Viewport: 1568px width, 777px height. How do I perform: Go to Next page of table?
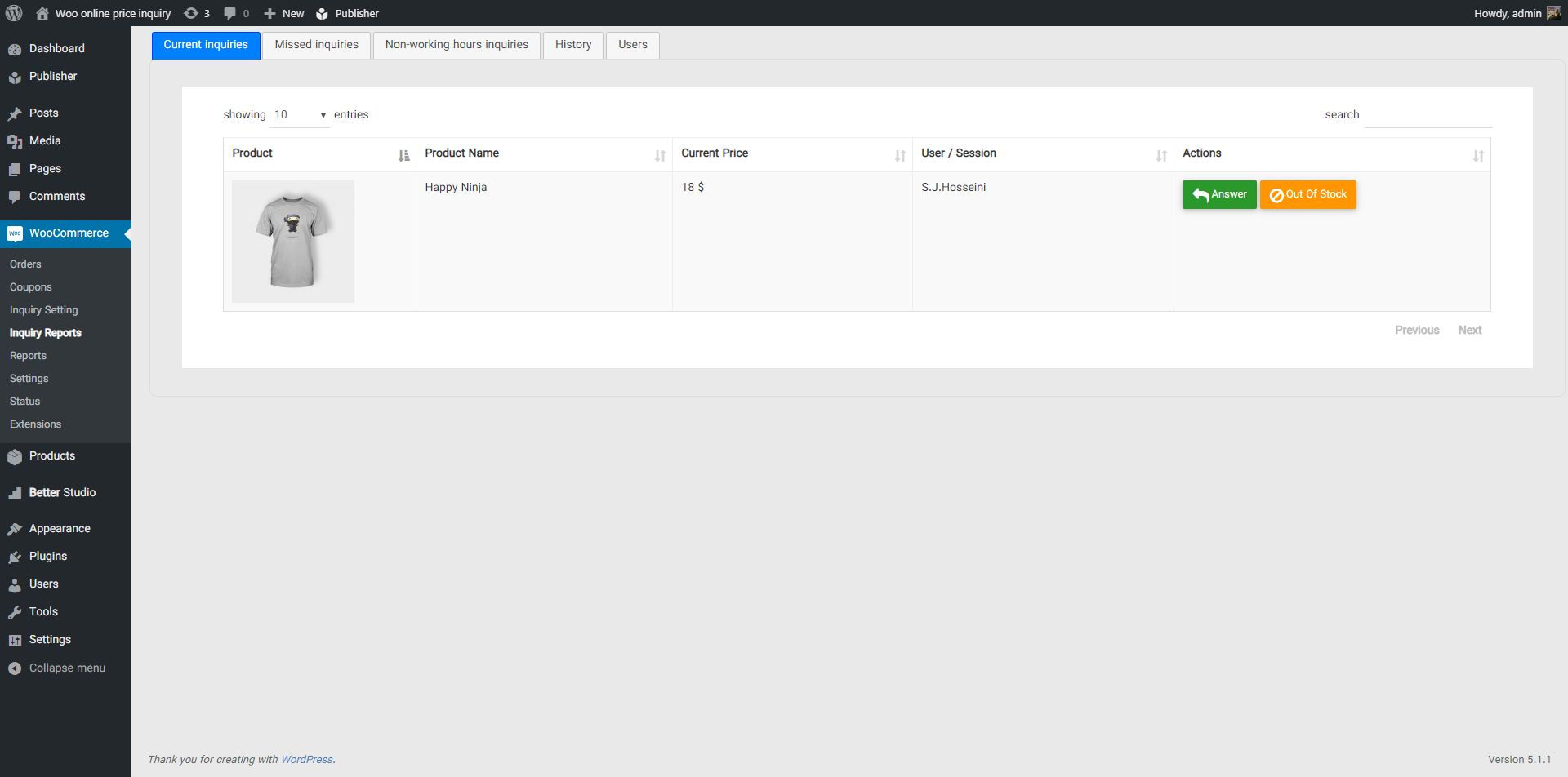[x=1470, y=331]
